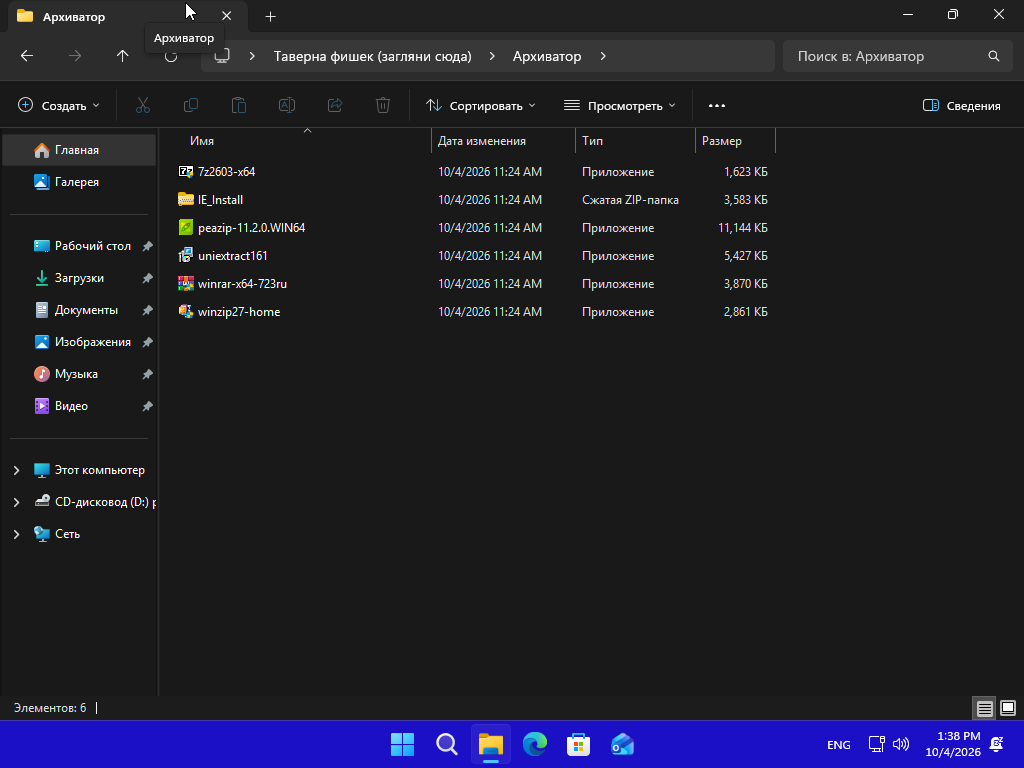The width and height of the screenshot is (1024, 768).
Task: Open taskbar Search
Action: coord(447,744)
